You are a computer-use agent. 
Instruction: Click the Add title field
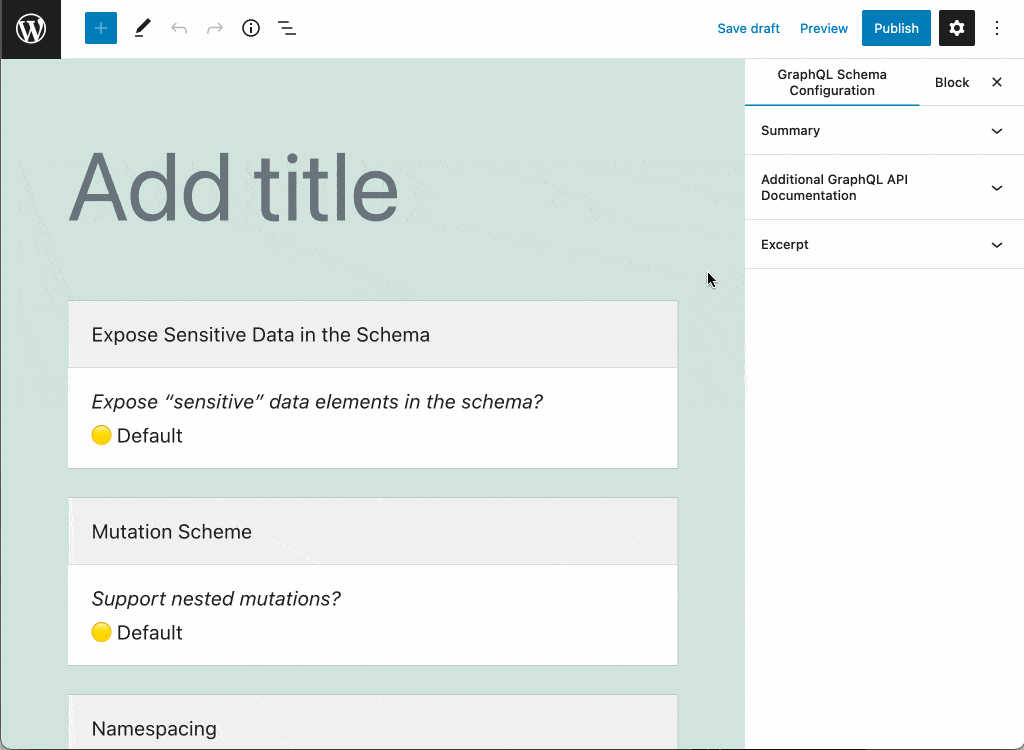coord(372,188)
